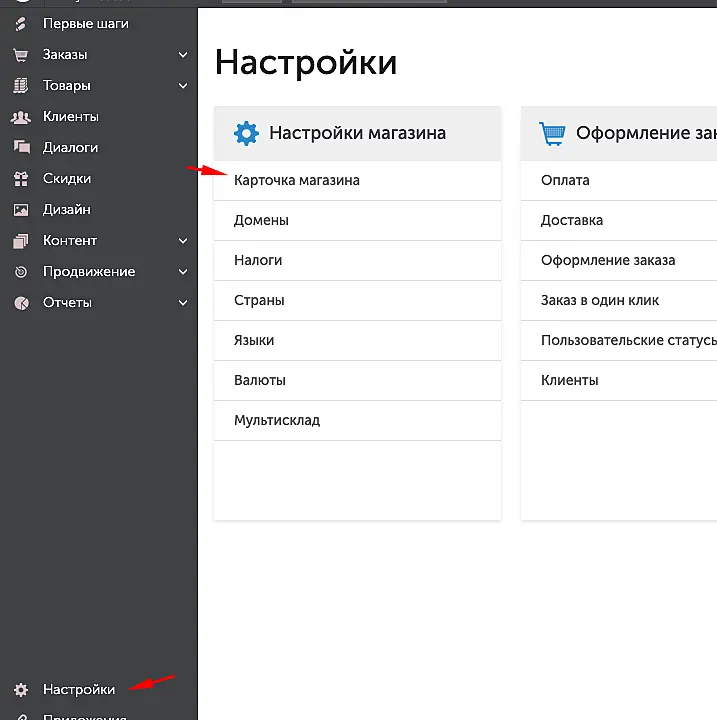The width and height of the screenshot is (717, 720).
Task: Expand the Продвижение submenu arrow
Action: point(183,272)
